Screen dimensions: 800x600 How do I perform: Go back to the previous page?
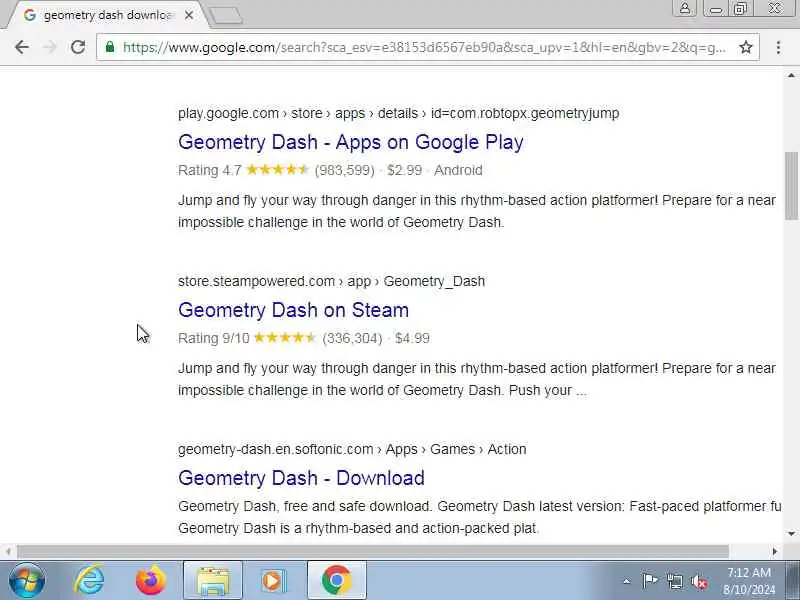pyautogui.click(x=21, y=47)
